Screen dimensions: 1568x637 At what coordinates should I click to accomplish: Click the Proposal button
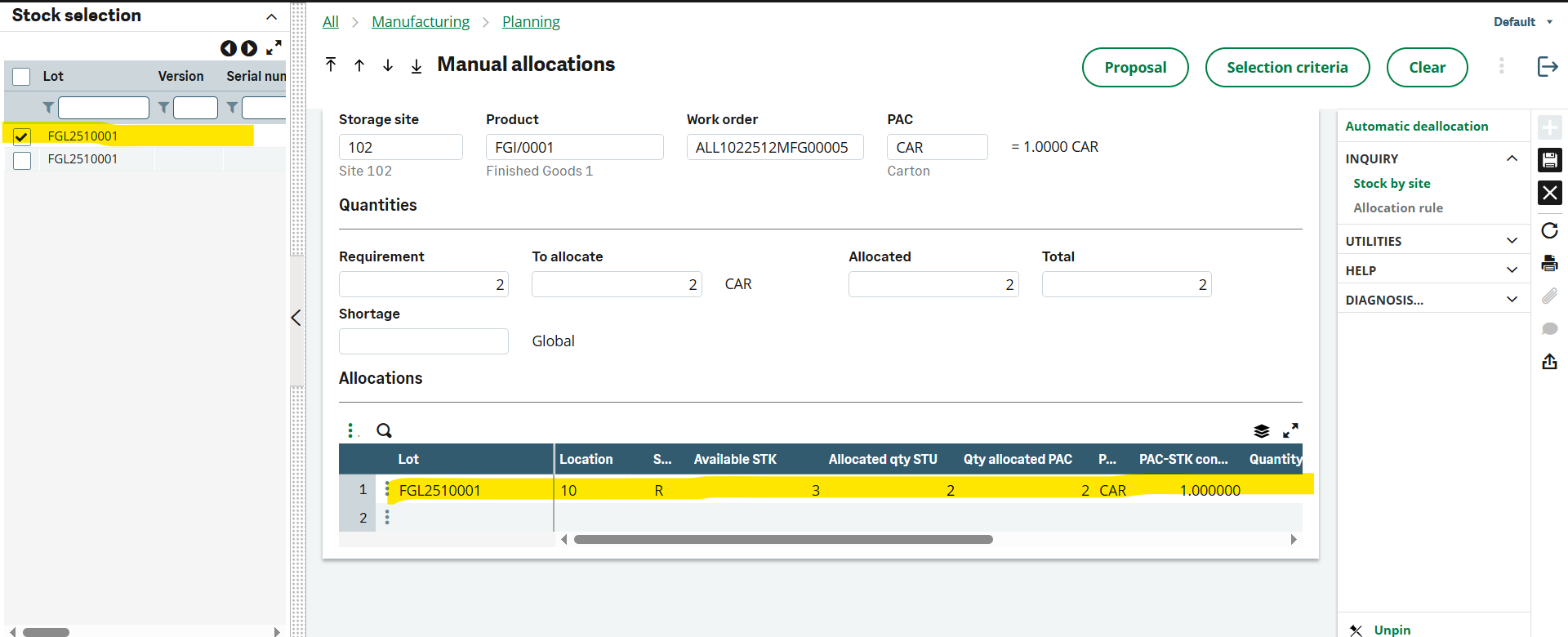tap(1135, 67)
